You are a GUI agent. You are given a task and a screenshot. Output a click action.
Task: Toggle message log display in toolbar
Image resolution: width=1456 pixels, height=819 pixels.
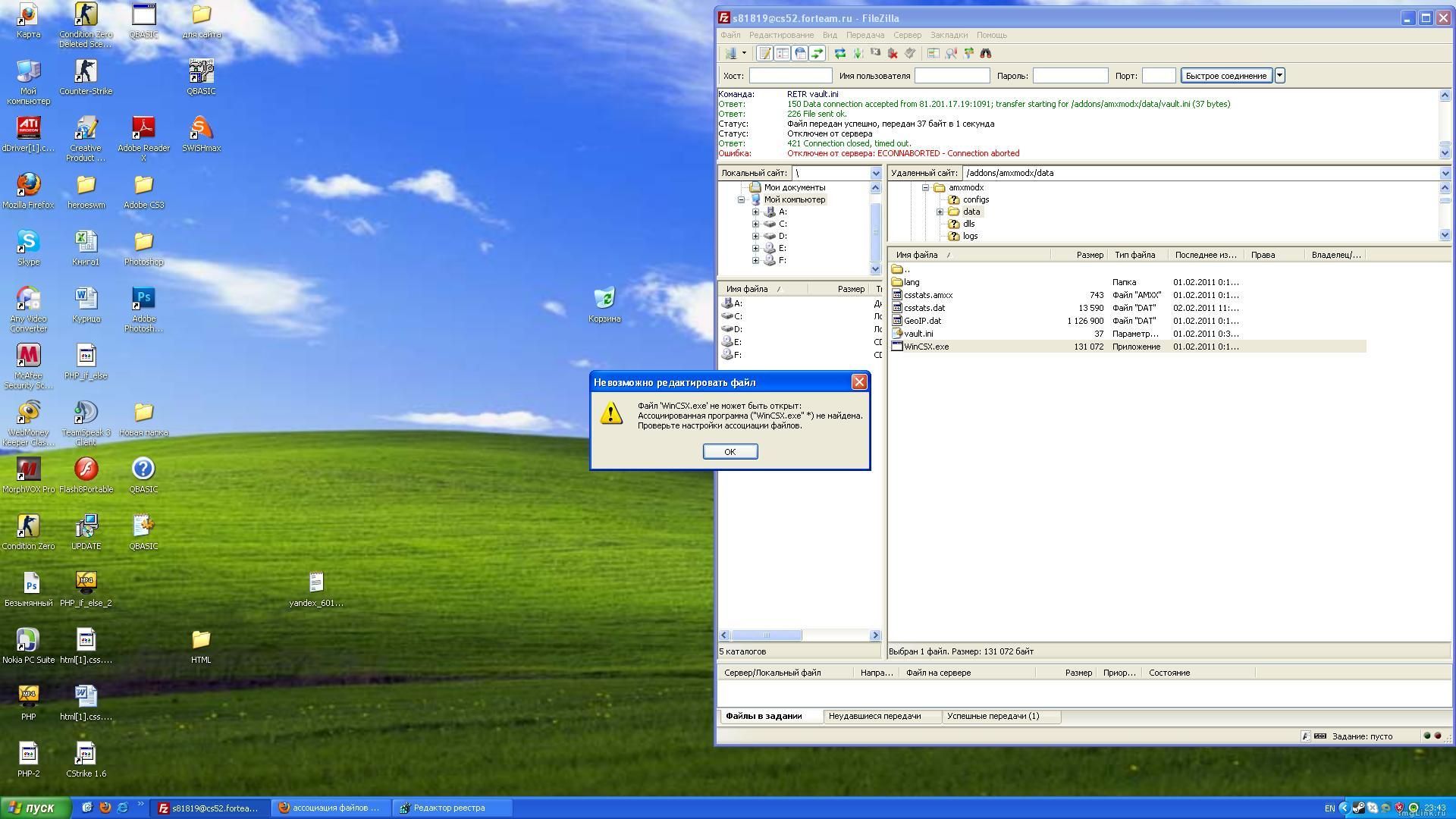(764, 53)
